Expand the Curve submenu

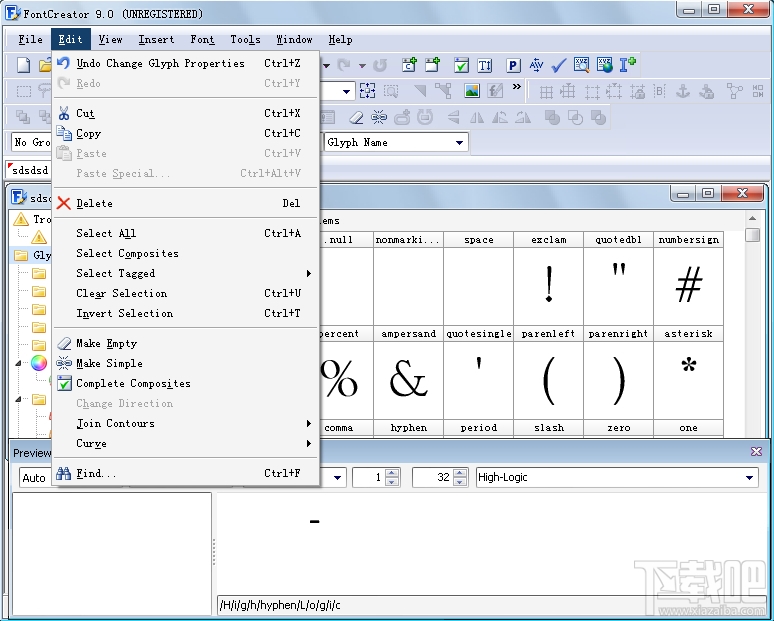pos(186,443)
